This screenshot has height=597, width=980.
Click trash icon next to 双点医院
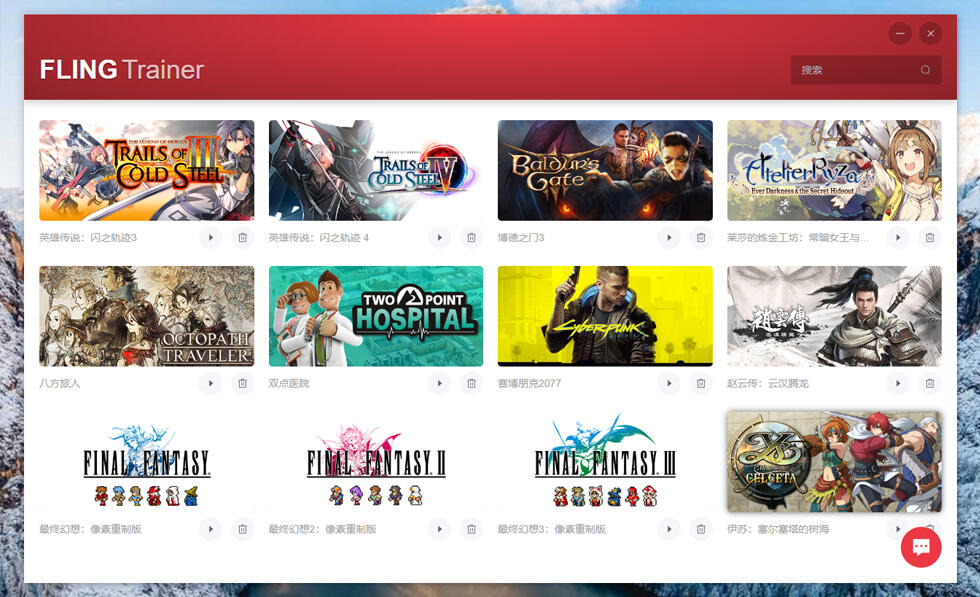[471, 383]
